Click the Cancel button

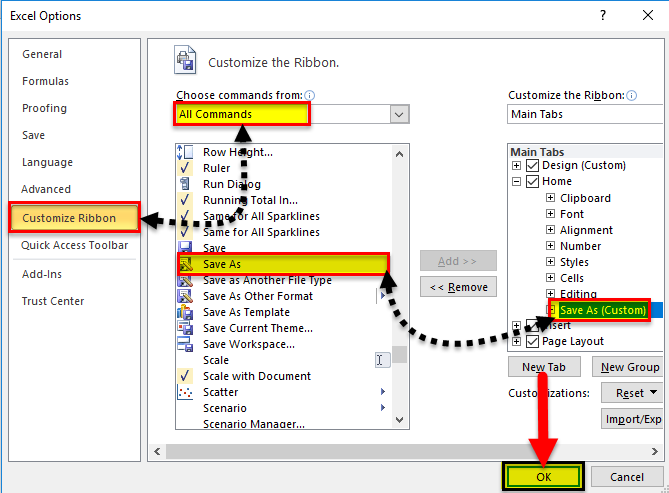point(627,477)
